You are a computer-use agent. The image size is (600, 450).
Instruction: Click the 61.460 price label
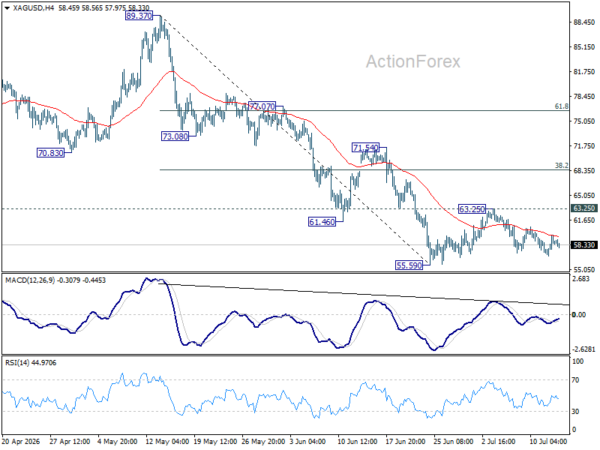tap(322, 222)
